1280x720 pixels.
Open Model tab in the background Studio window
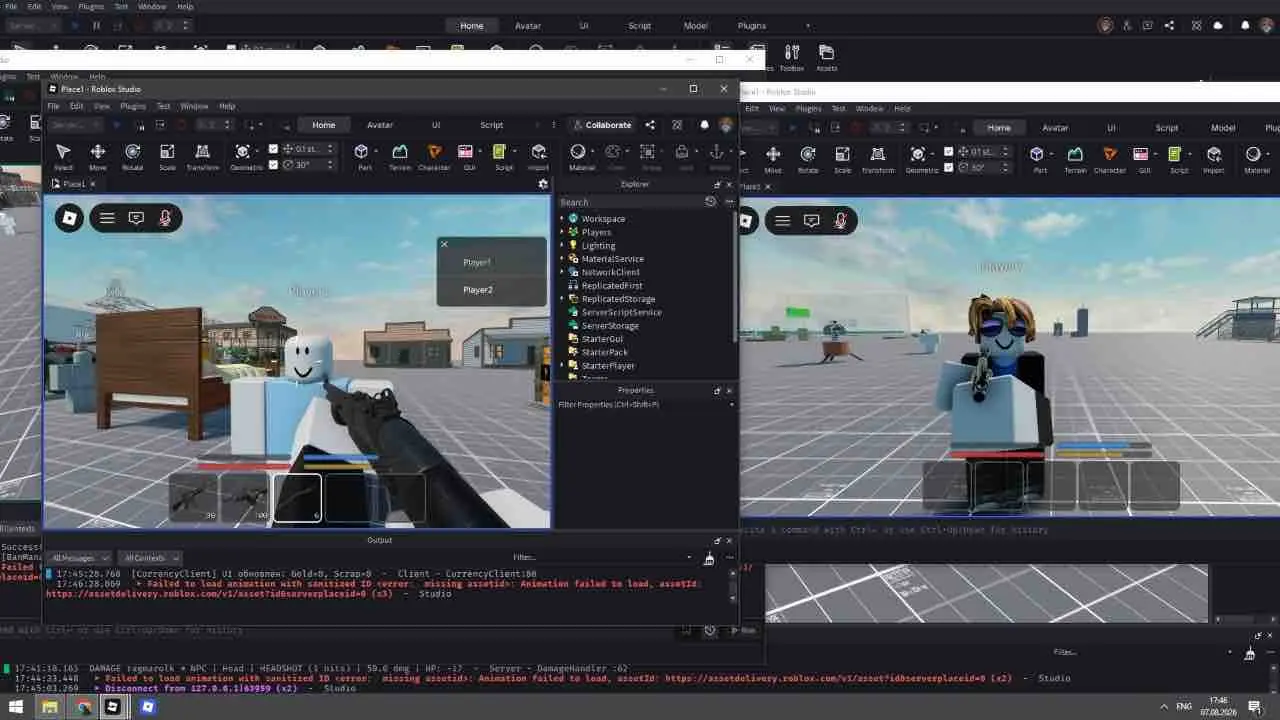(x=695, y=25)
